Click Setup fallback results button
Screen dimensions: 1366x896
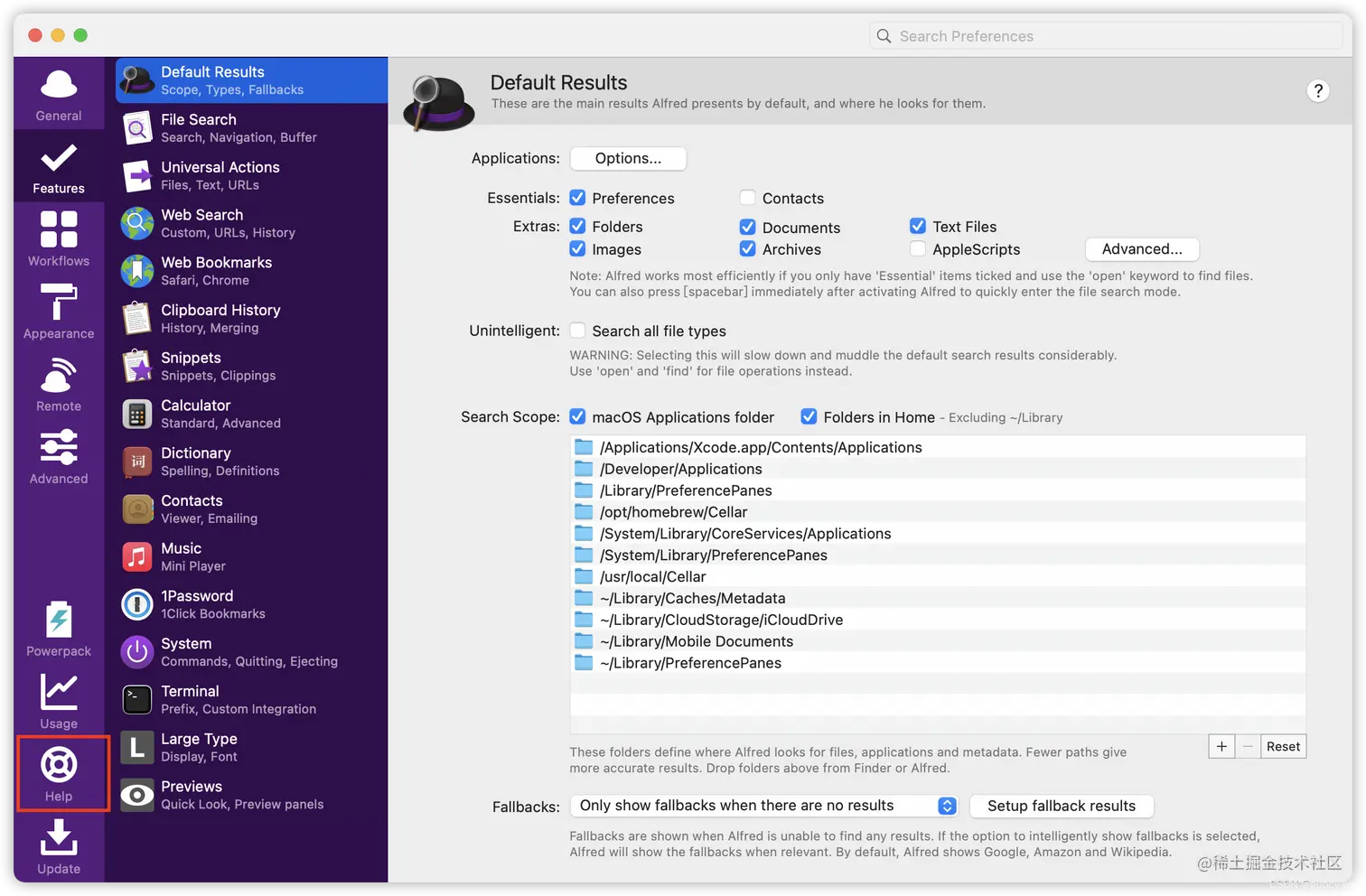point(1062,806)
